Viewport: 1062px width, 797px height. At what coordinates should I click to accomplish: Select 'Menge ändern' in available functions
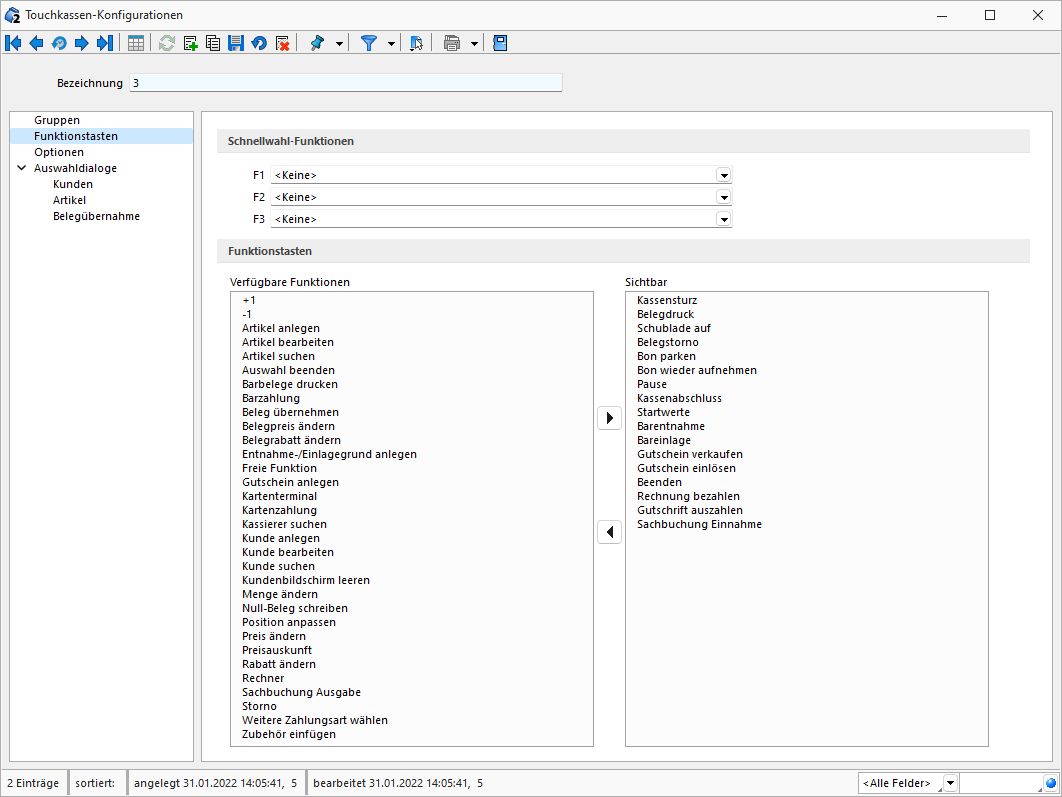pyautogui.click(x=280, y=595)
